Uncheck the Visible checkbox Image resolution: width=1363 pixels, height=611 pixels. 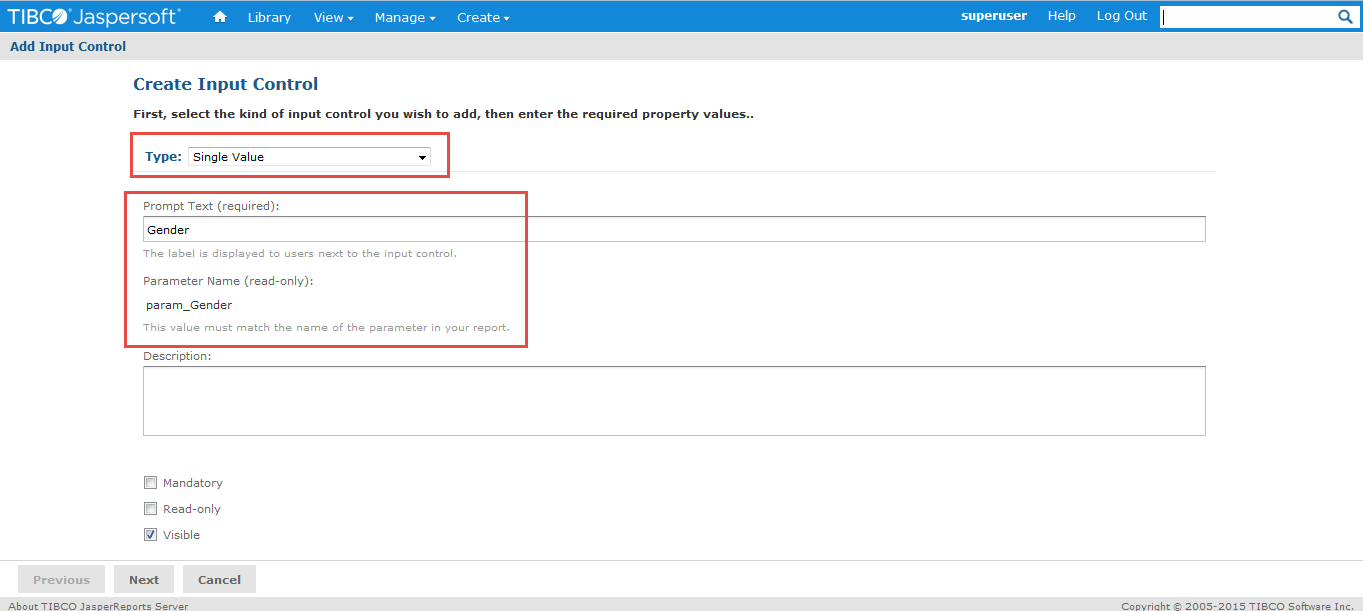[x=150, y=534]
